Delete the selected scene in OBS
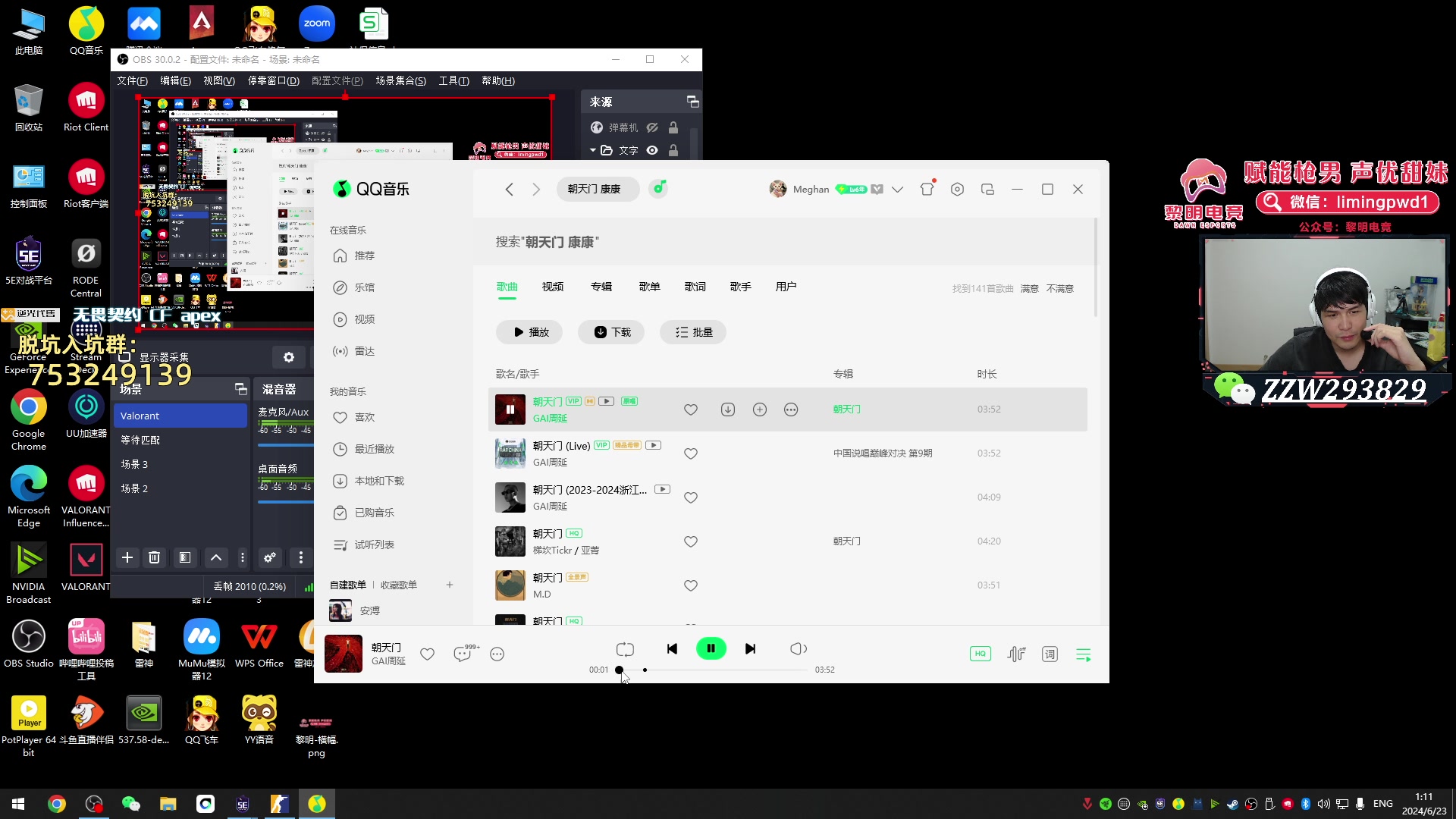1456x819 pixels. pos(155,558)
